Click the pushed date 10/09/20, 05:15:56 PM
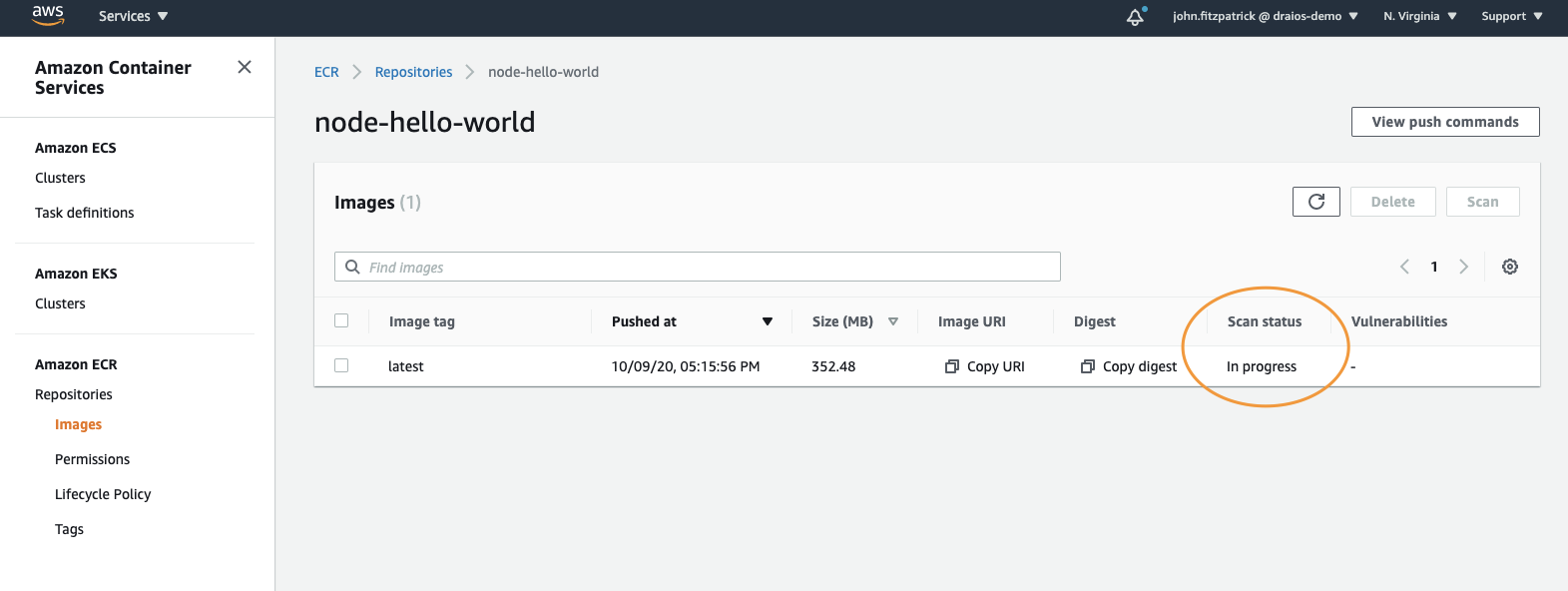 point(686,366)
